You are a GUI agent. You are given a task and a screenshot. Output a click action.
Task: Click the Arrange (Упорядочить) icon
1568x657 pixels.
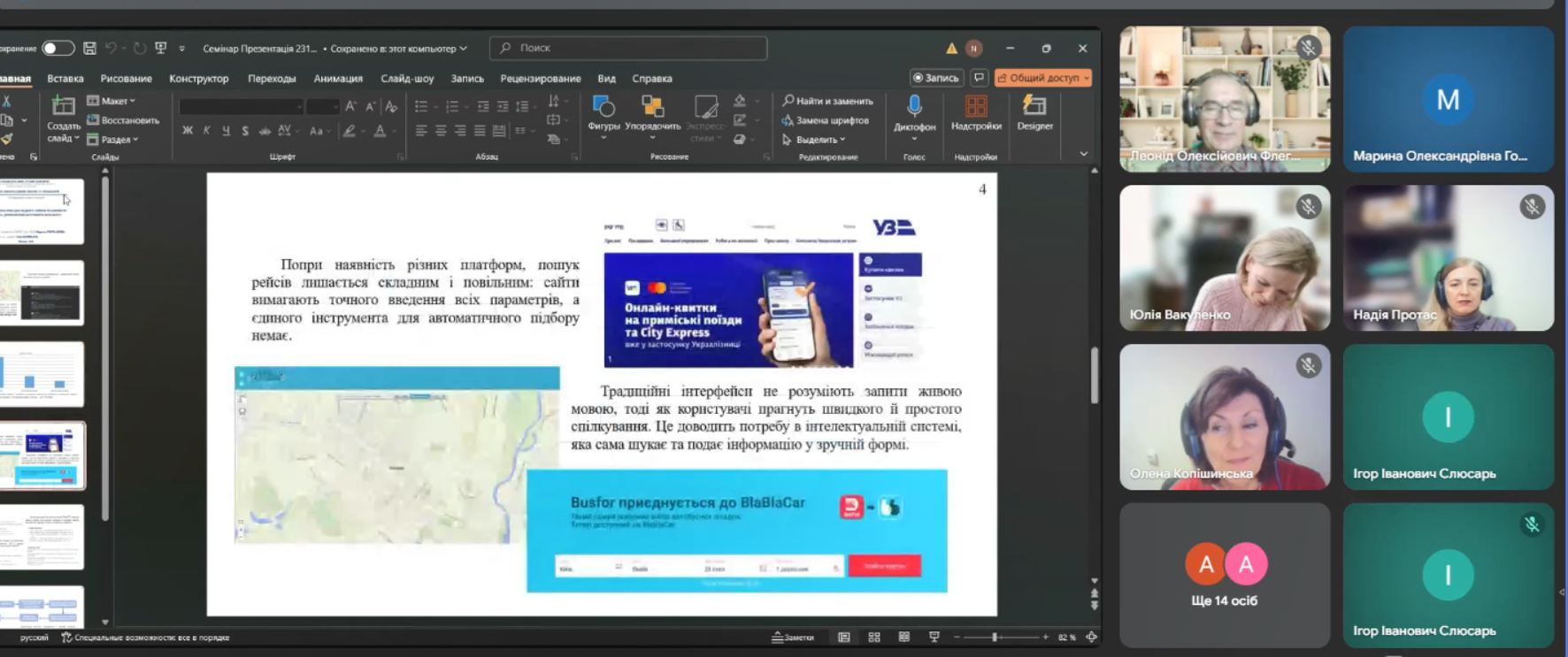[x=652, y=110]
